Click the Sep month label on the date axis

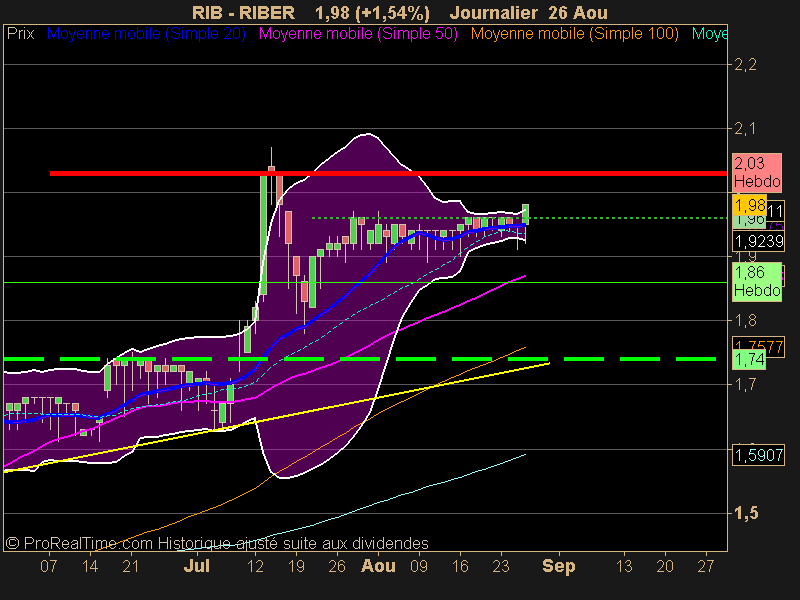(x=559, y=566)
